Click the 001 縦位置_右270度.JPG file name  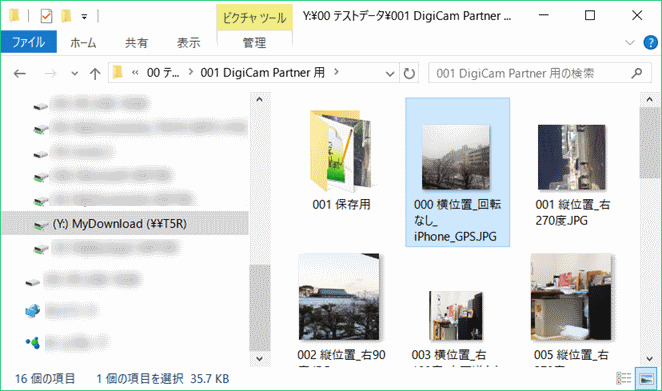coord(572,212)
